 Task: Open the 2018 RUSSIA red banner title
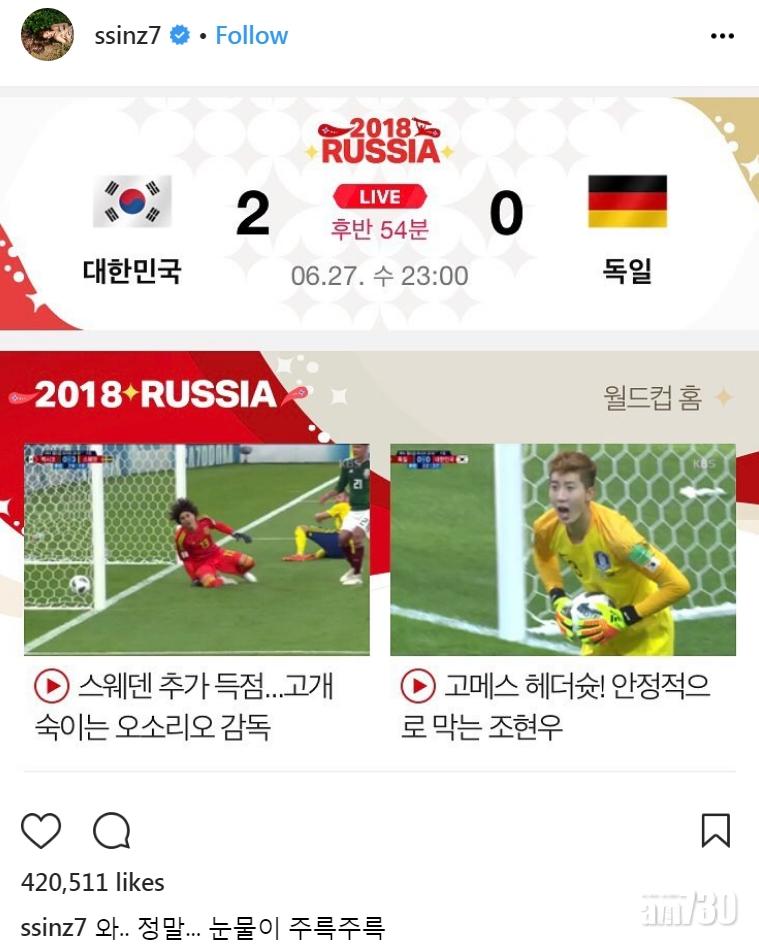(156, 395)
